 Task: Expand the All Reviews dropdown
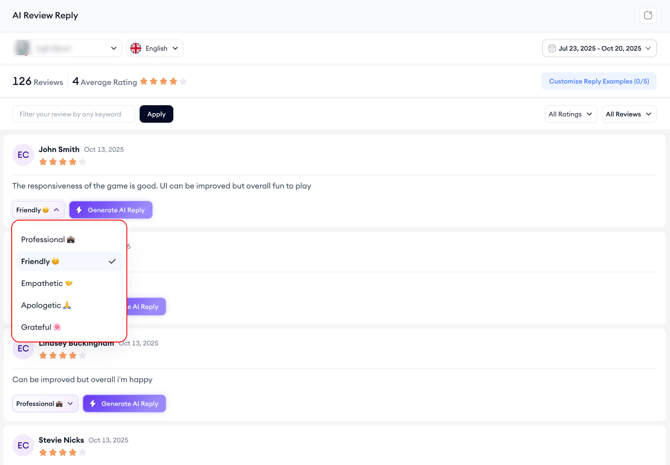point(629,114)
